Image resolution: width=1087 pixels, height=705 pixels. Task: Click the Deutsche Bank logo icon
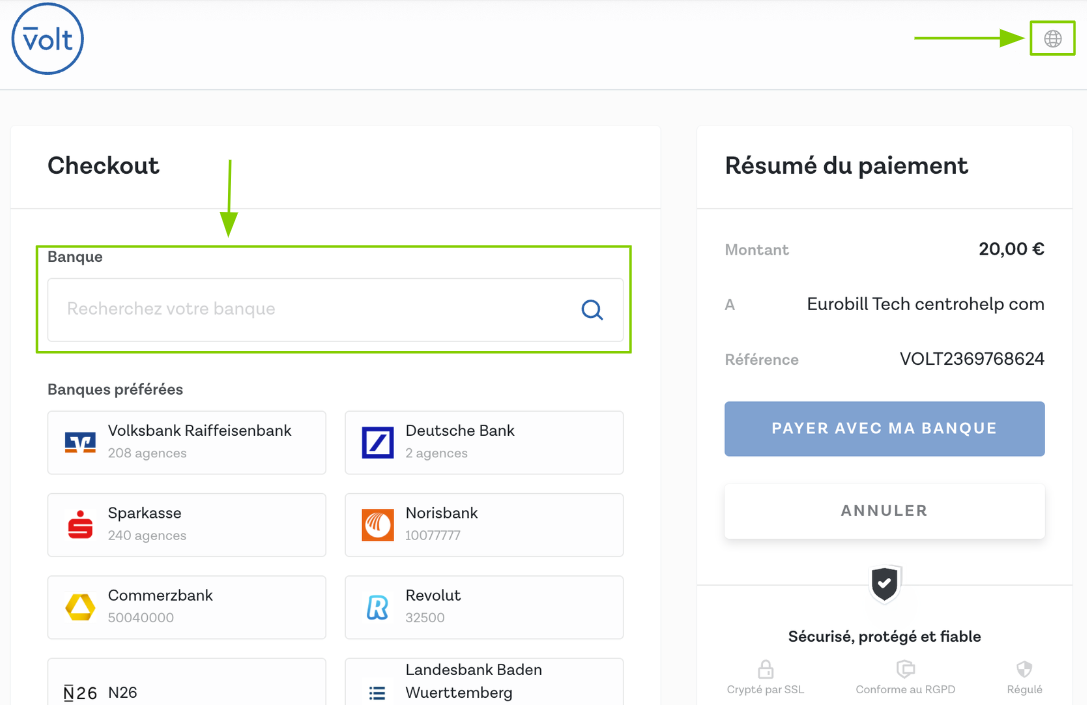[377, 442]
